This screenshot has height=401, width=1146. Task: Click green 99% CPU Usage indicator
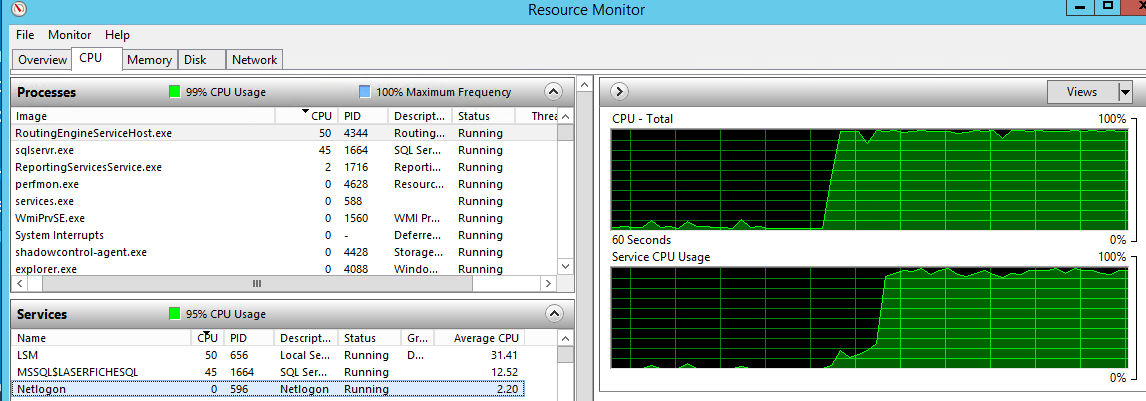tap(175, 92)
